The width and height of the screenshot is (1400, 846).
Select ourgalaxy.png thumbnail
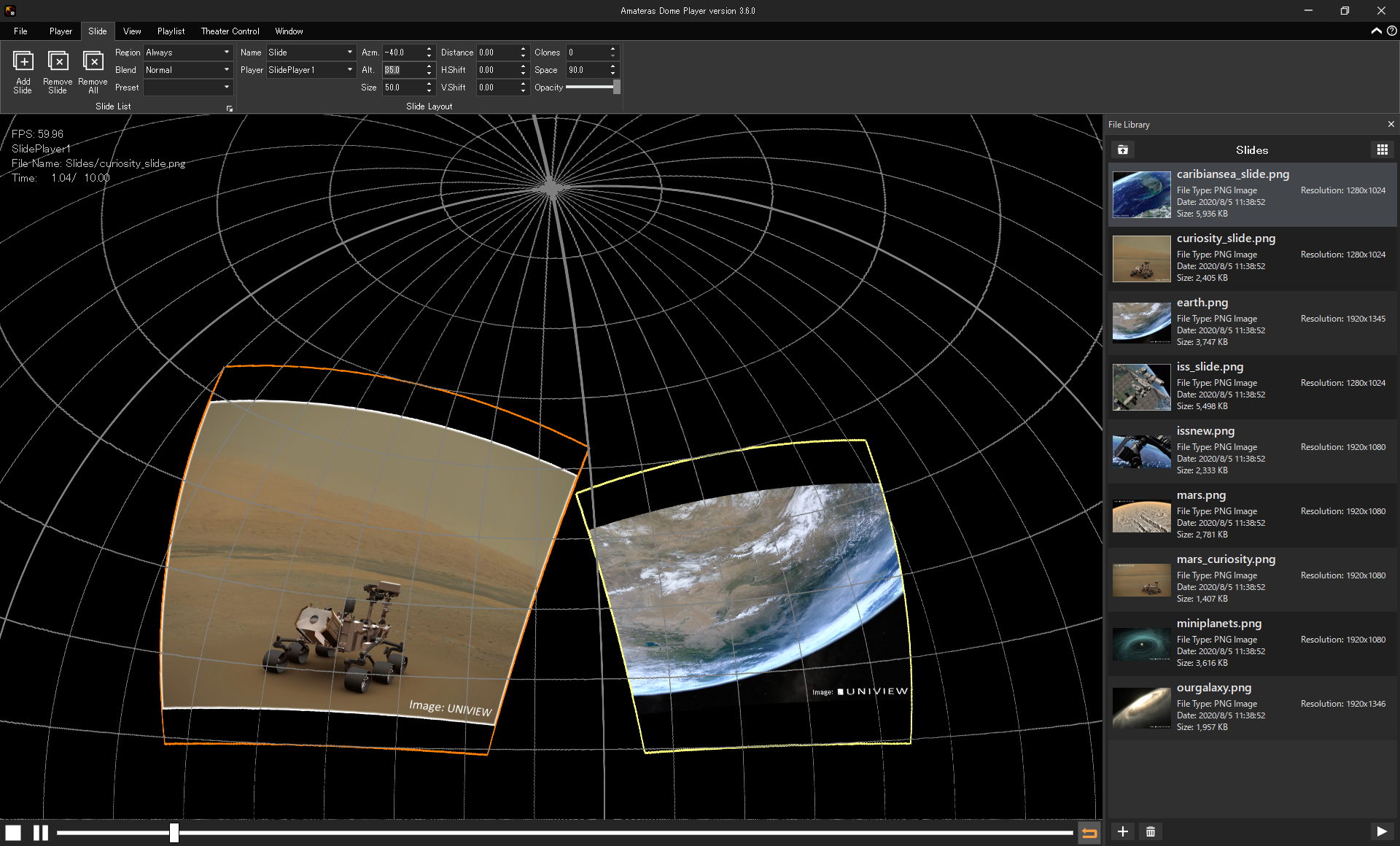click(x=1141, y=707)
